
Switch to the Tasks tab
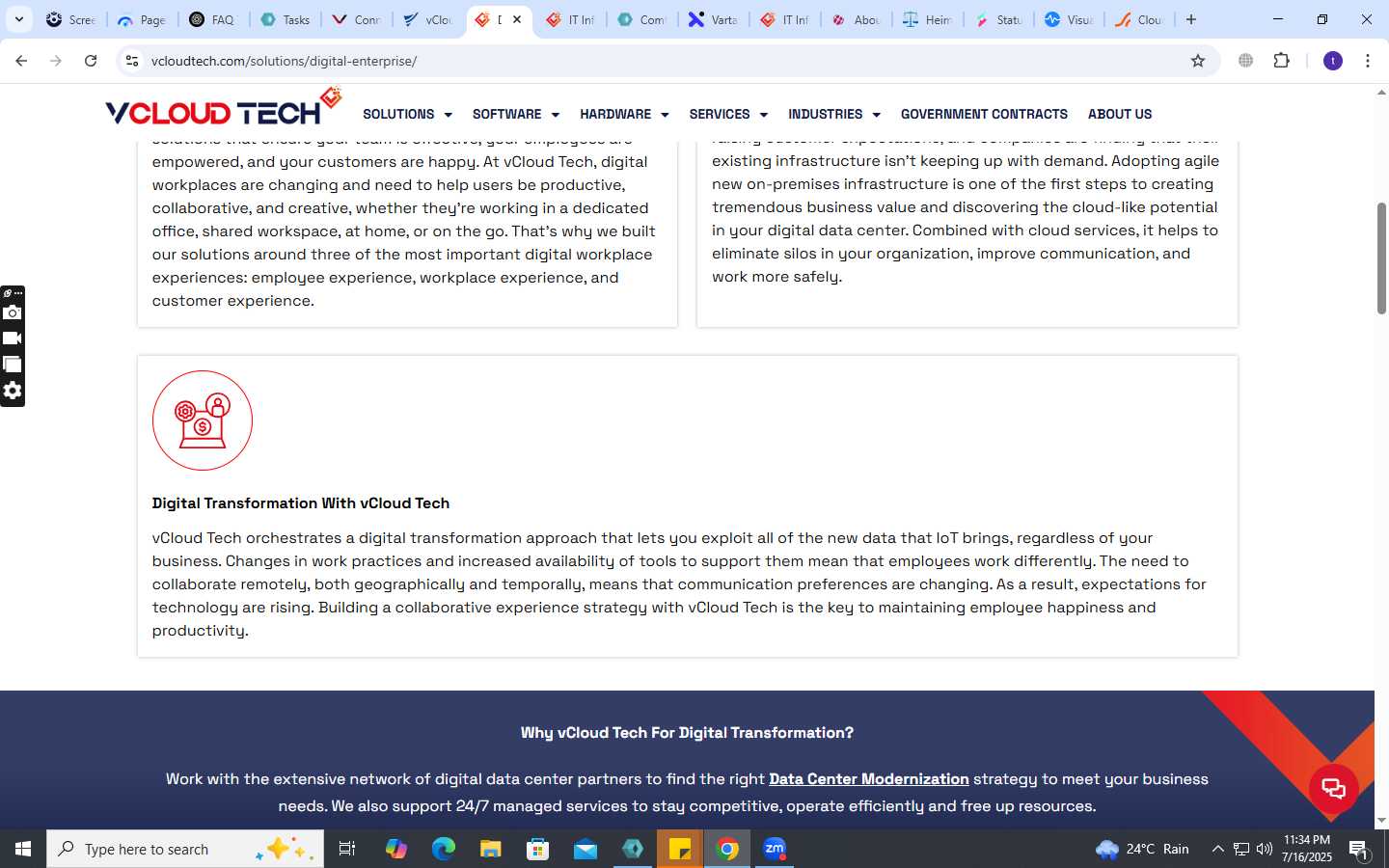pos(286,19)
